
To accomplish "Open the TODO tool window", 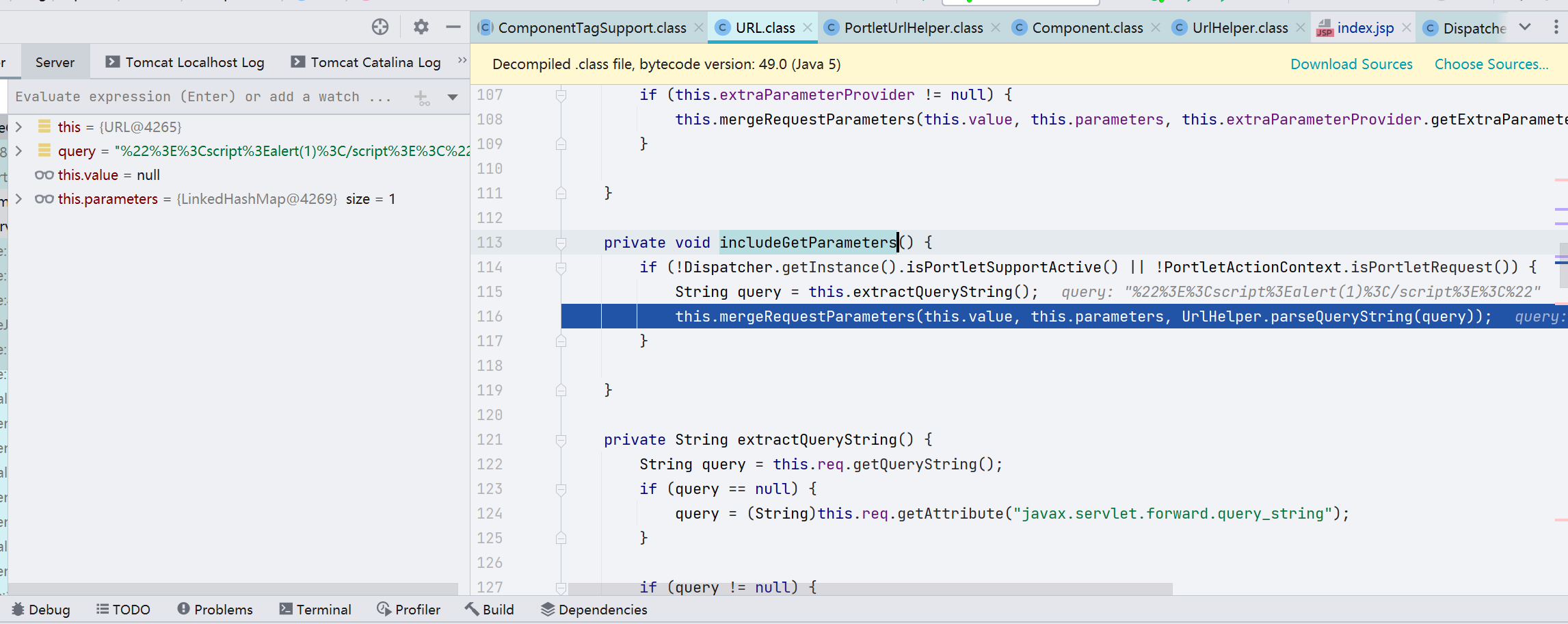I will 123,609.
